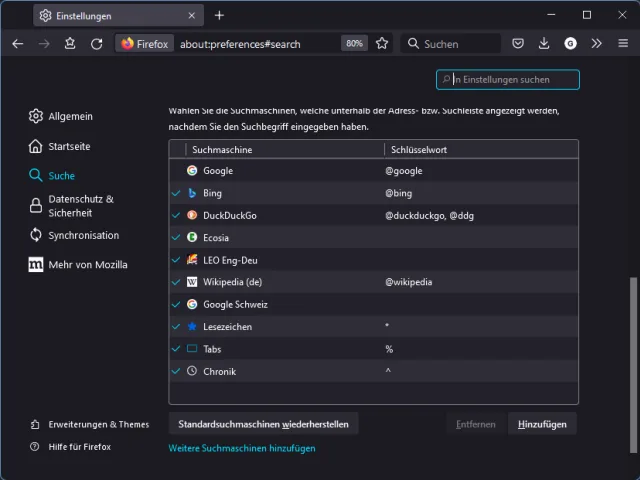The width and height of the screenshot is (640, 480).
Task: Open the Downloads panel
Action: tap(544, 43)
